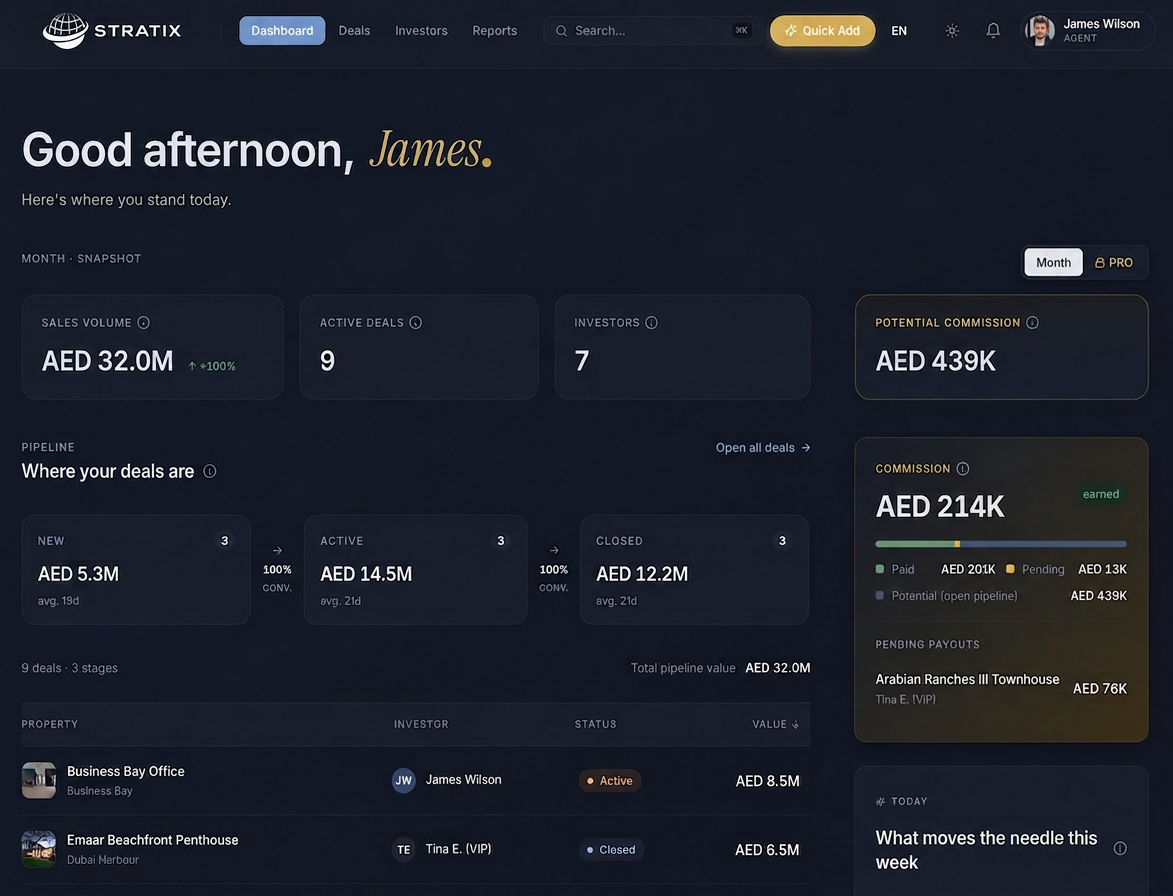Open the Deals tab

click(x=354, y=31)
